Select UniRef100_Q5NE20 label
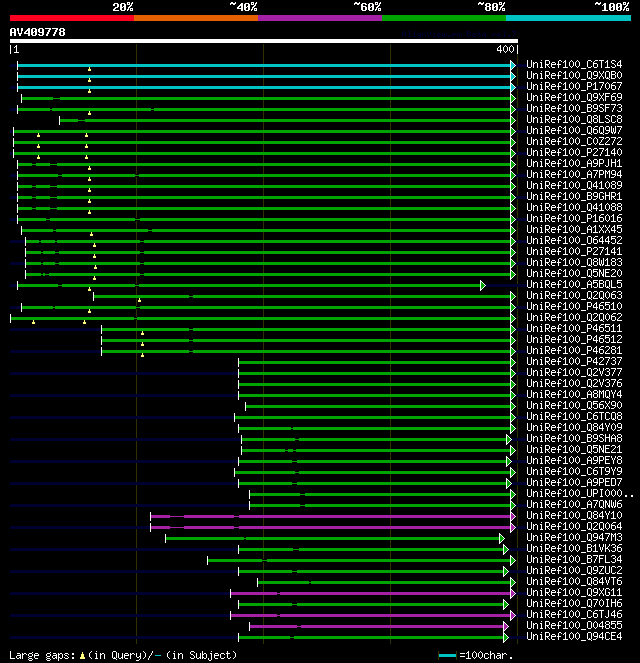Viewport: 640px width, 663px height. (574, 273)
